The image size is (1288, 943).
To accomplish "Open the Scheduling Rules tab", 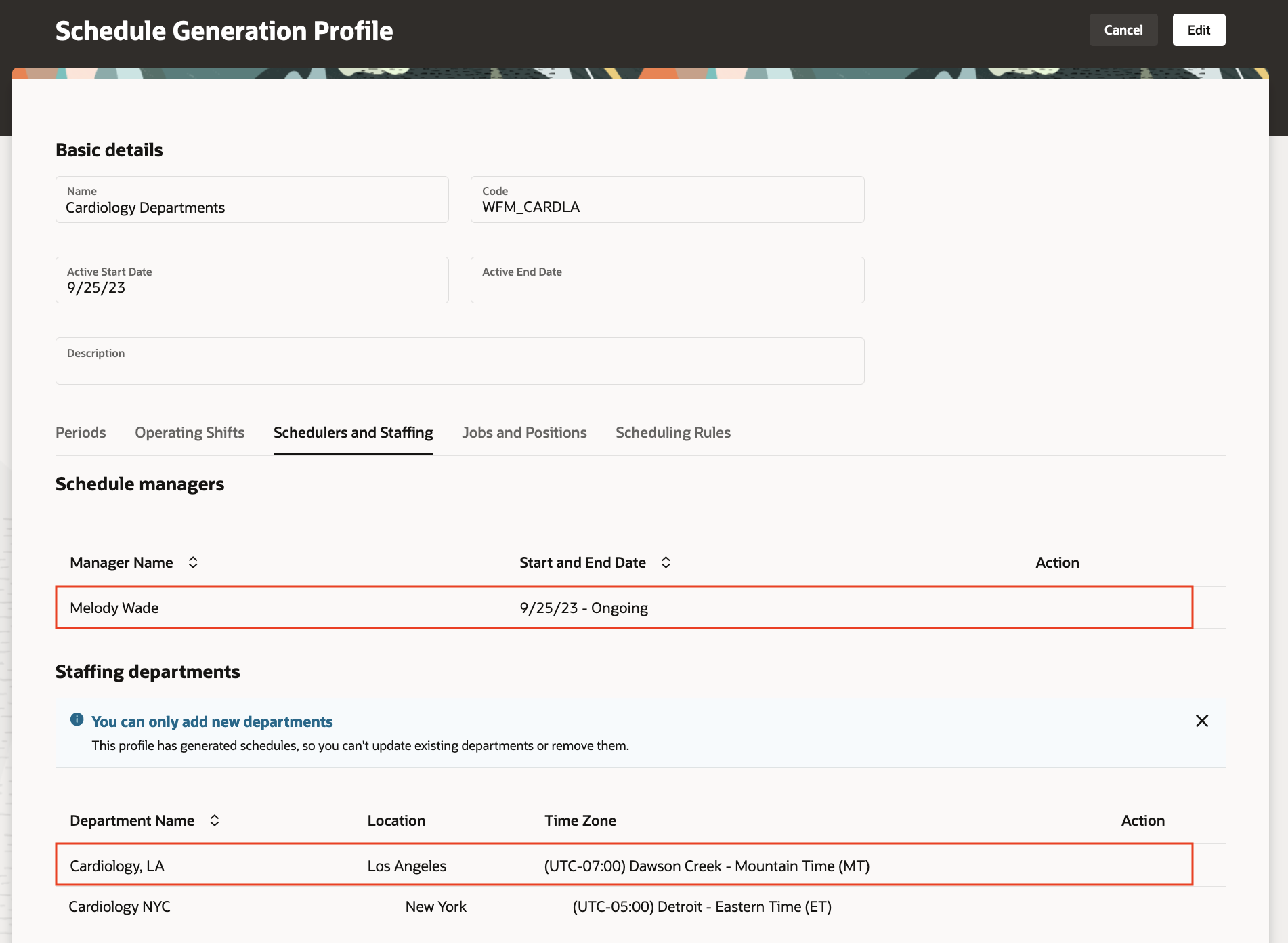I will 672,432.
